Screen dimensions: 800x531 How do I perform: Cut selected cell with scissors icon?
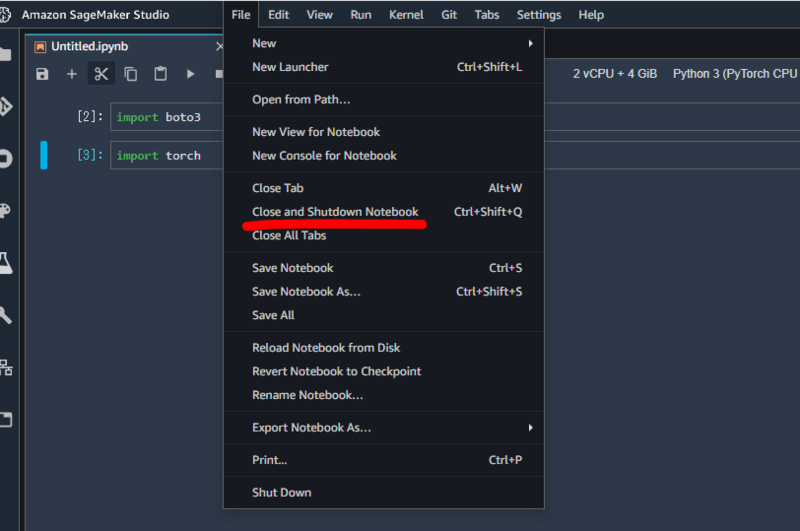point(101,74)
